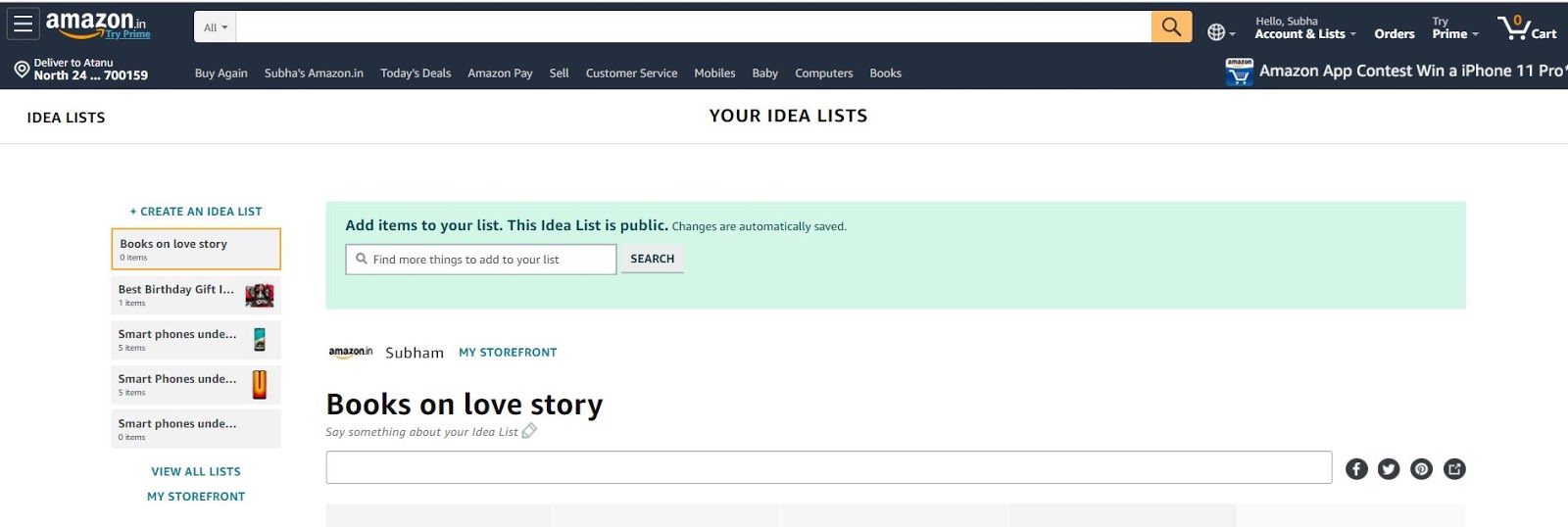Click the Idea Lists heading
Screen dimensions: 1568x527
[x=66, y=118]
